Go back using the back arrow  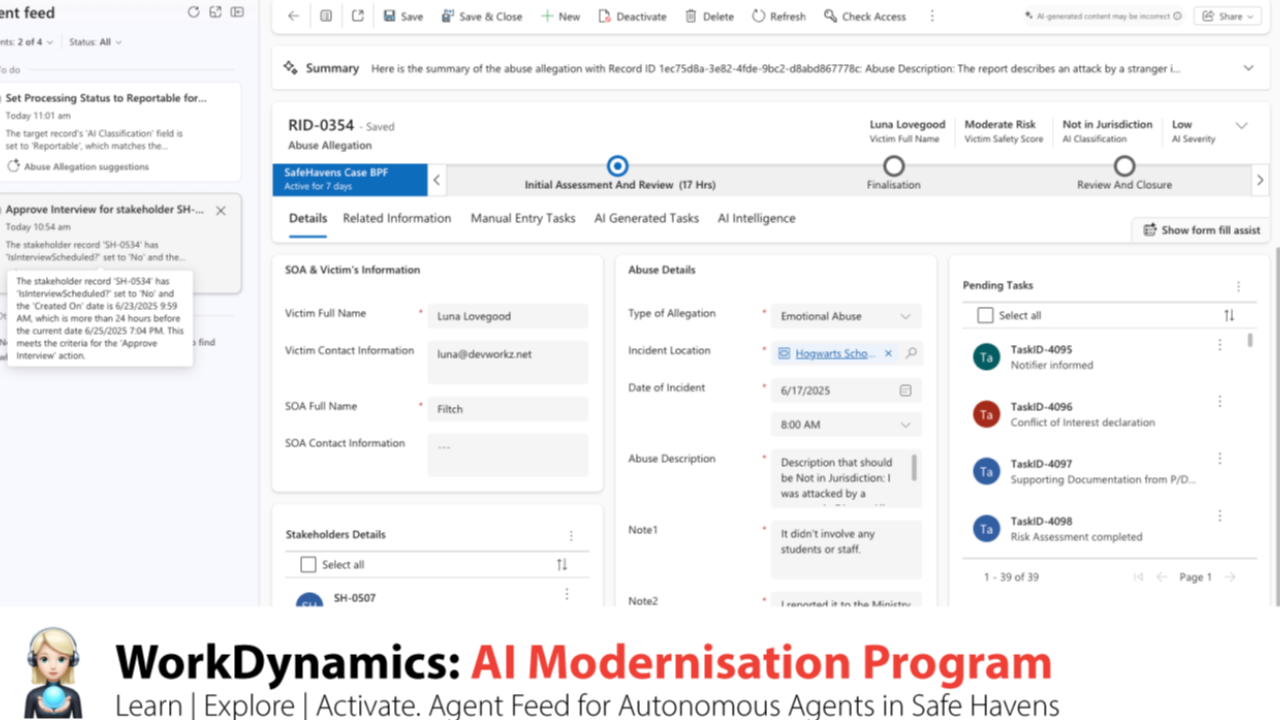[293, 16]
